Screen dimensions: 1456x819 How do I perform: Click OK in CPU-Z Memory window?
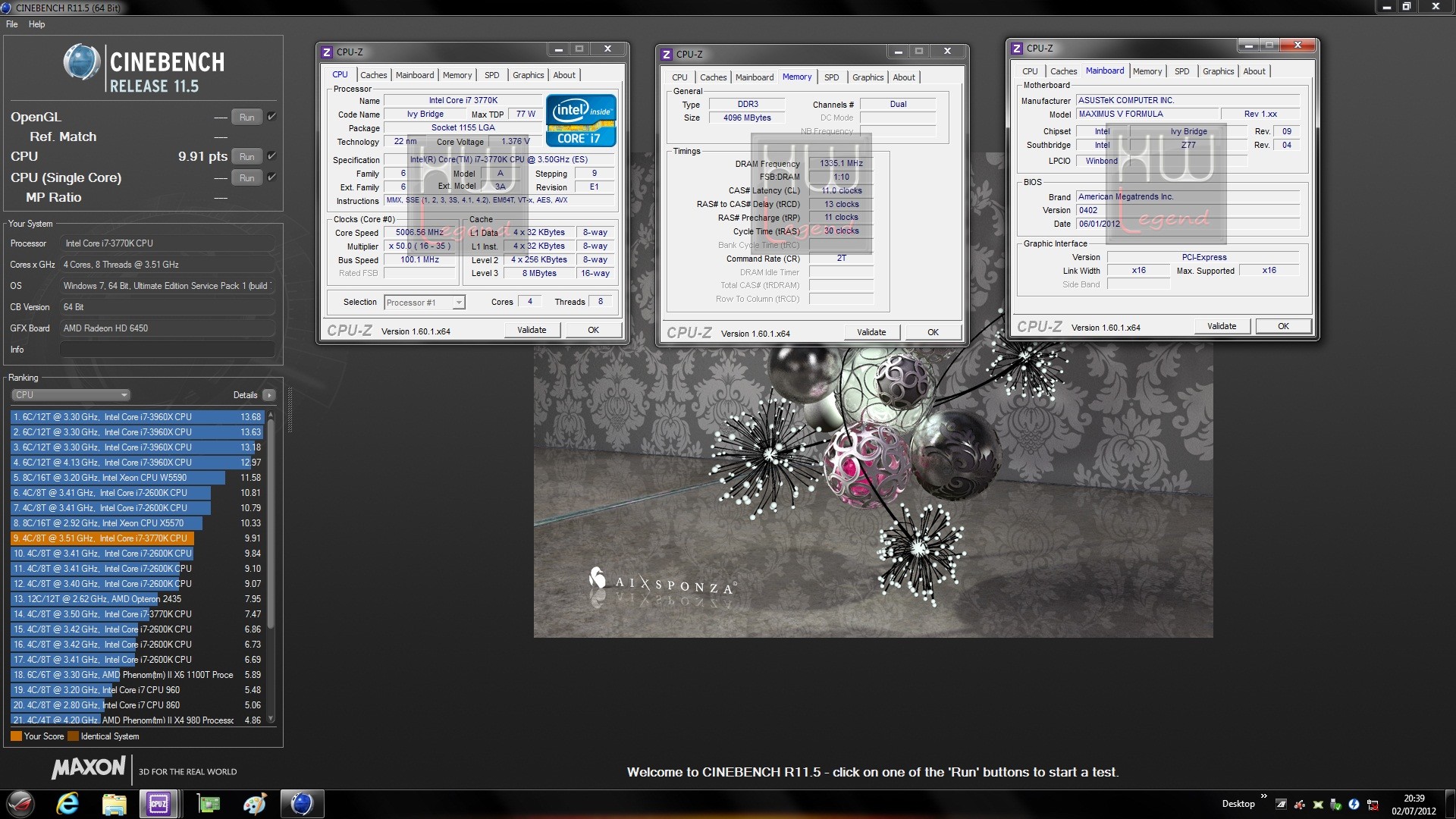[933, 332]
